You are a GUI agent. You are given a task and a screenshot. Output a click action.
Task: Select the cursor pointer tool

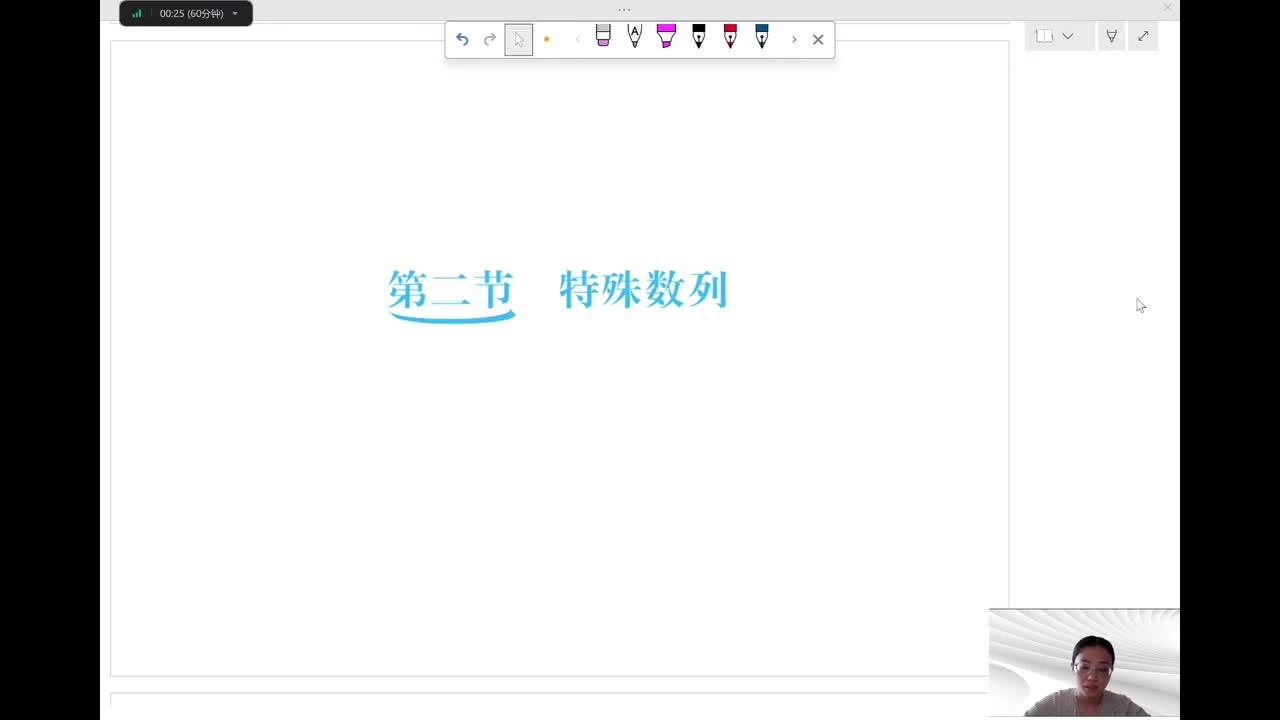tap(518, 39)
